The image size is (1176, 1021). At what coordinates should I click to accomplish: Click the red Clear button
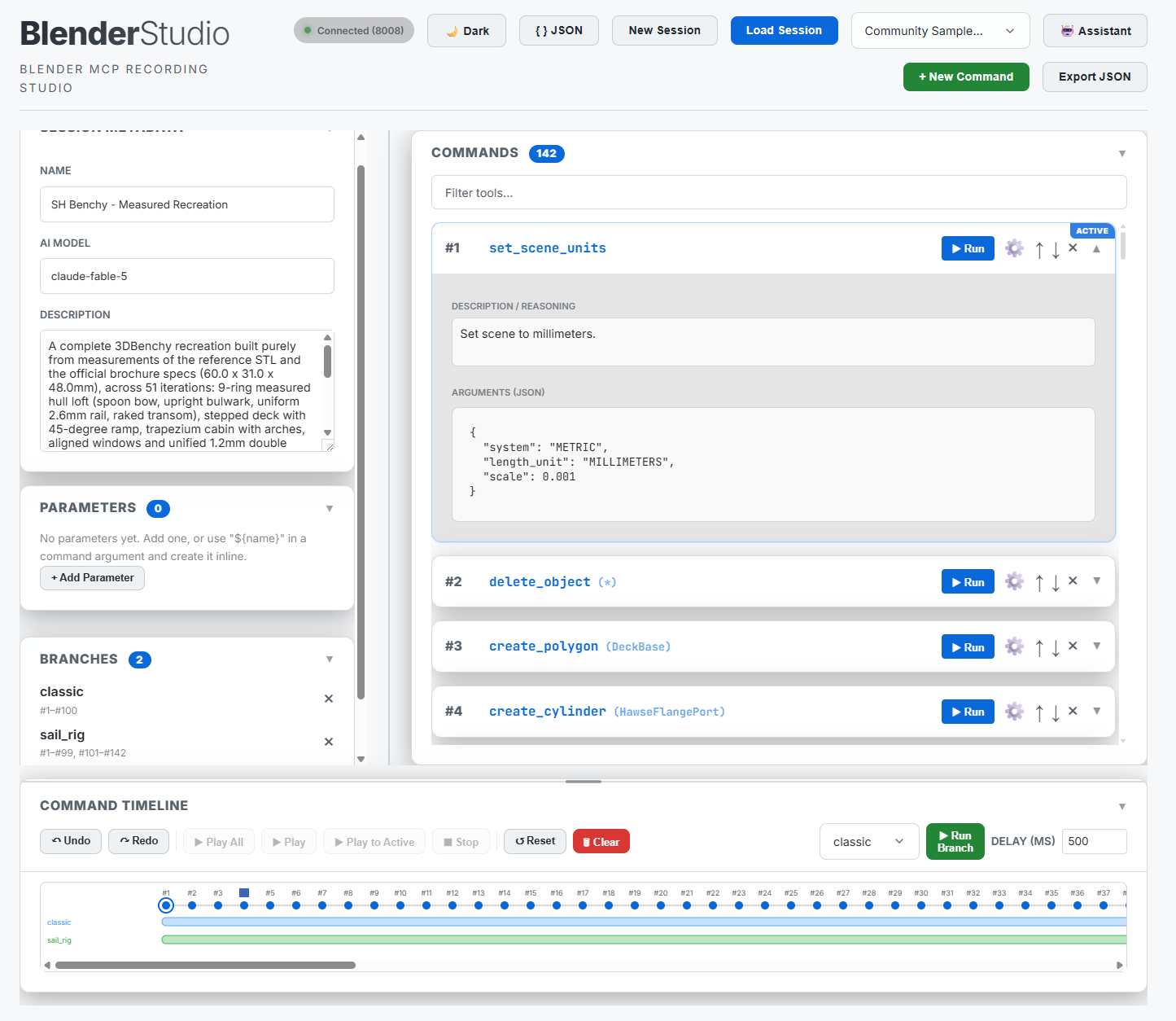[x=601, y=842]
